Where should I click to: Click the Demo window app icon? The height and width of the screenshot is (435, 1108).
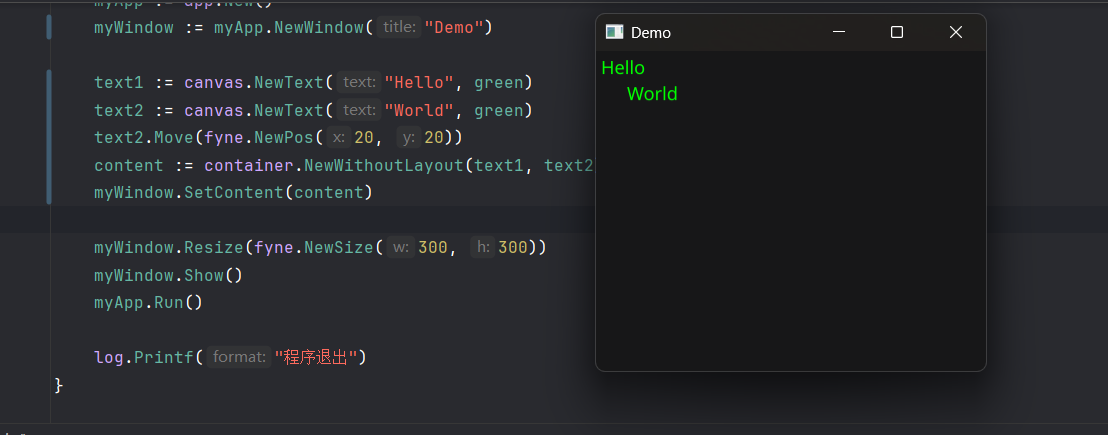point(615,33)
